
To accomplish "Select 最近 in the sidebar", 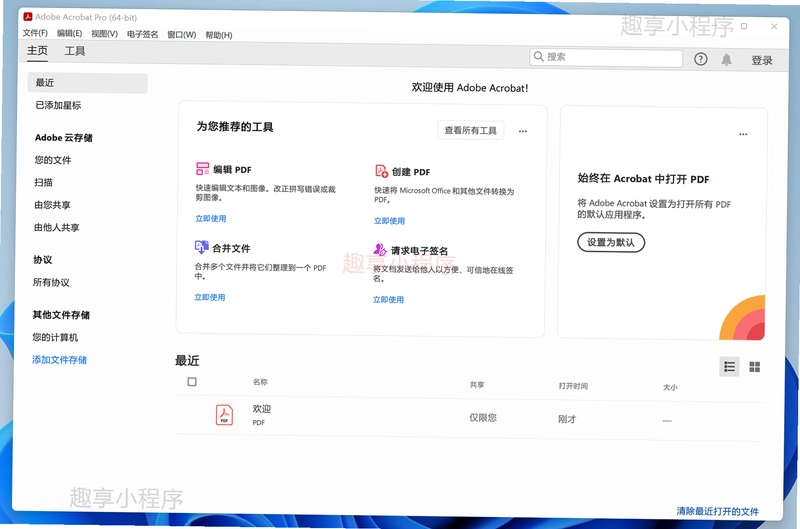I will [x=87, y=83].
